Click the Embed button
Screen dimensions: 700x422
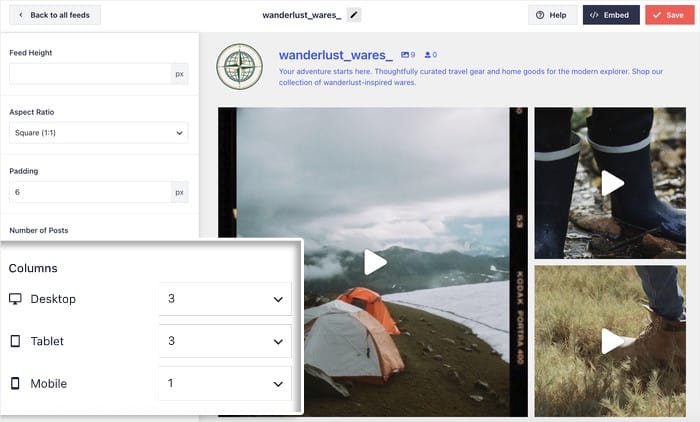click(x=611, y=15)
